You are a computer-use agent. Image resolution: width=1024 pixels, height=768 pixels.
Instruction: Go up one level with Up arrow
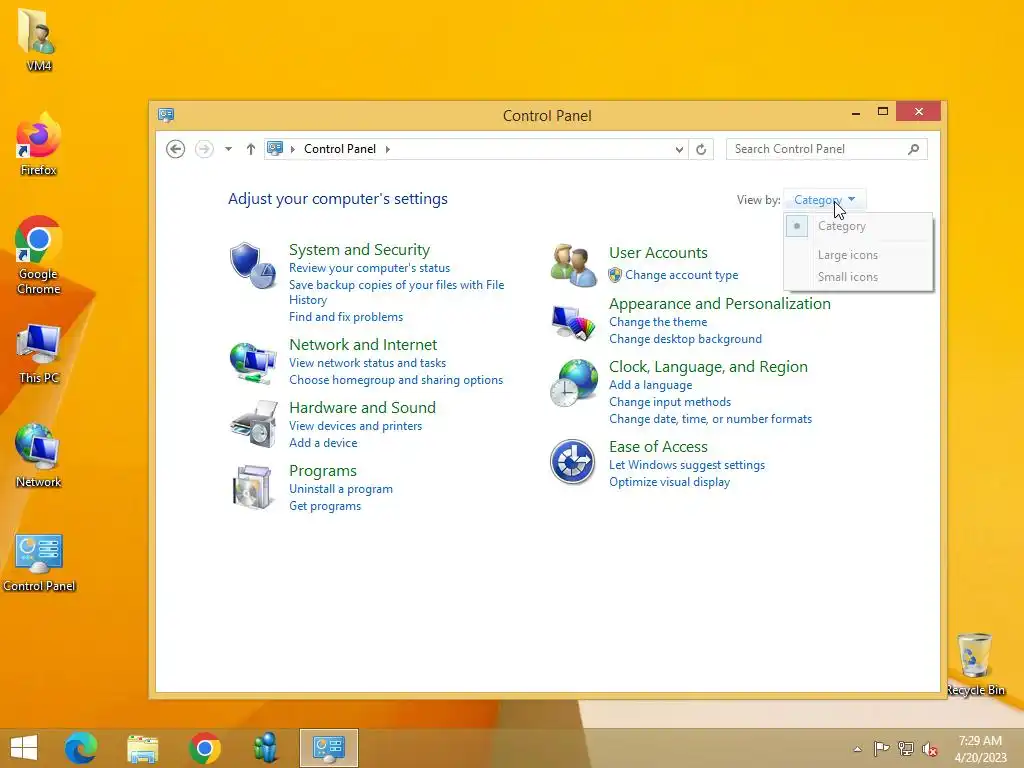click(251, 149)
